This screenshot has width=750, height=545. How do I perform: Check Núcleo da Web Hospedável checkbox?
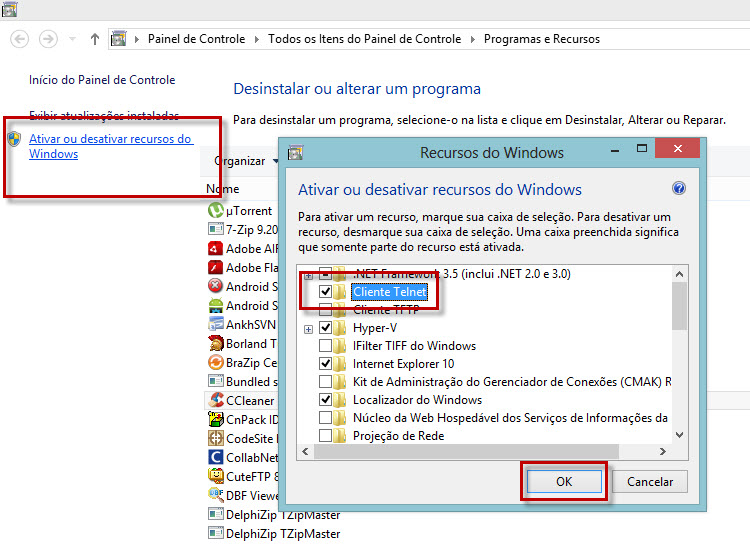click(326, 418)
